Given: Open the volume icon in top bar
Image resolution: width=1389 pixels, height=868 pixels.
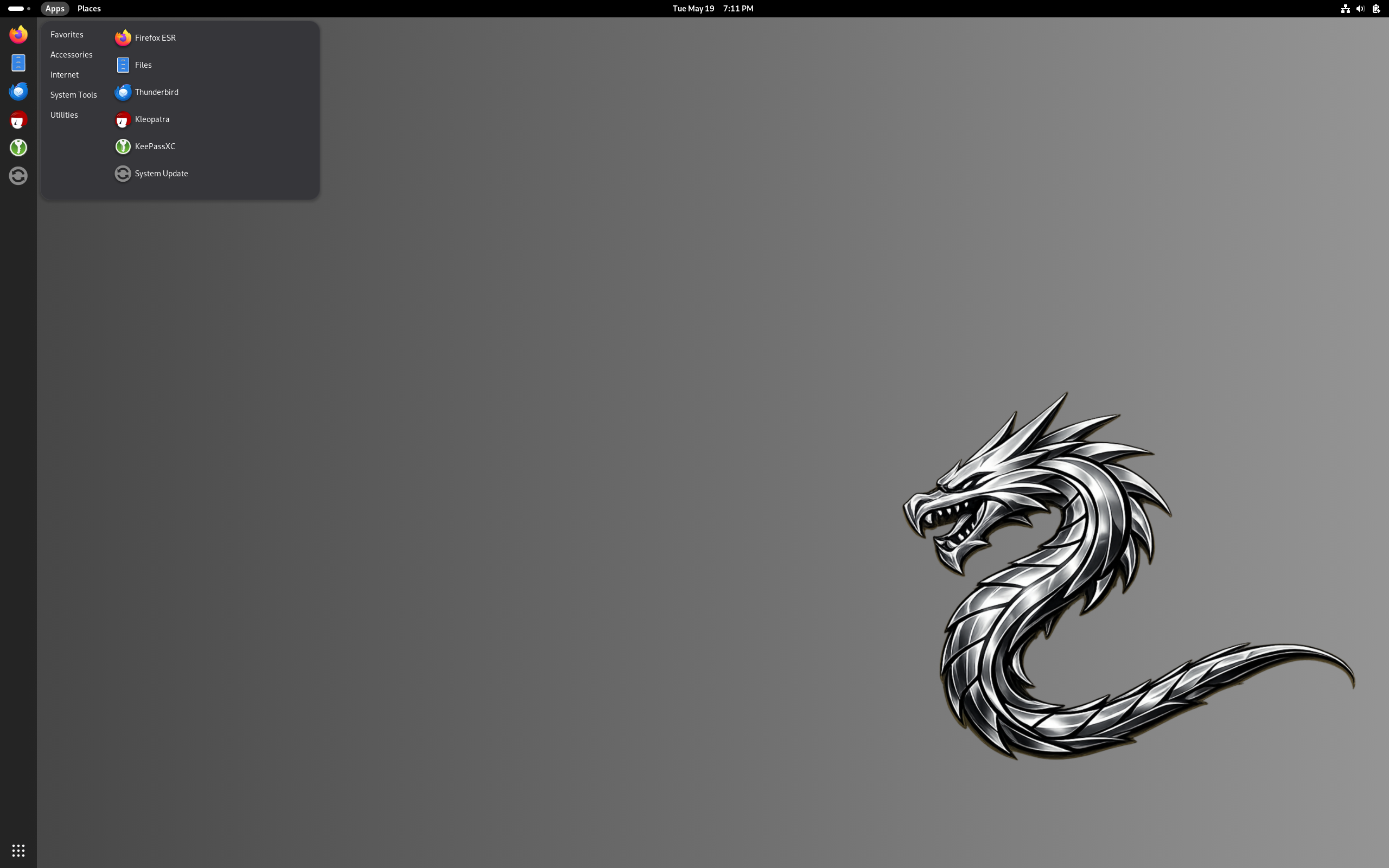Looking at the screenshot, I should (x=1360, y=9).
